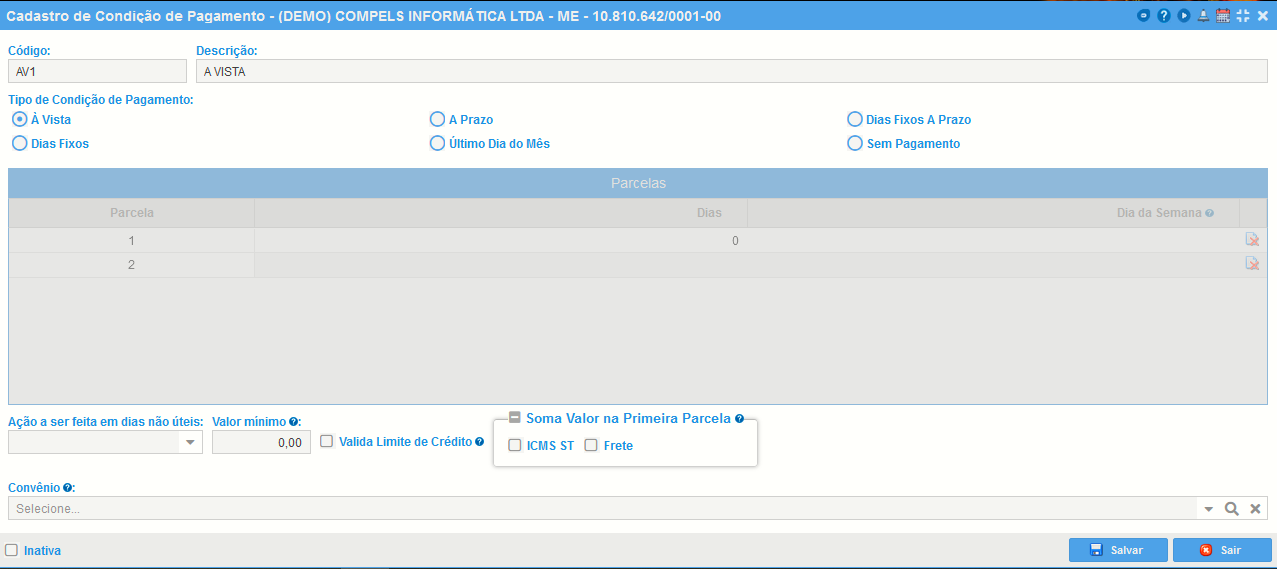Image resolution: width=1277 pixels, height=569 pixels.
Task: Delete parcela row 2 with its remove icon
Action: 1252,264
